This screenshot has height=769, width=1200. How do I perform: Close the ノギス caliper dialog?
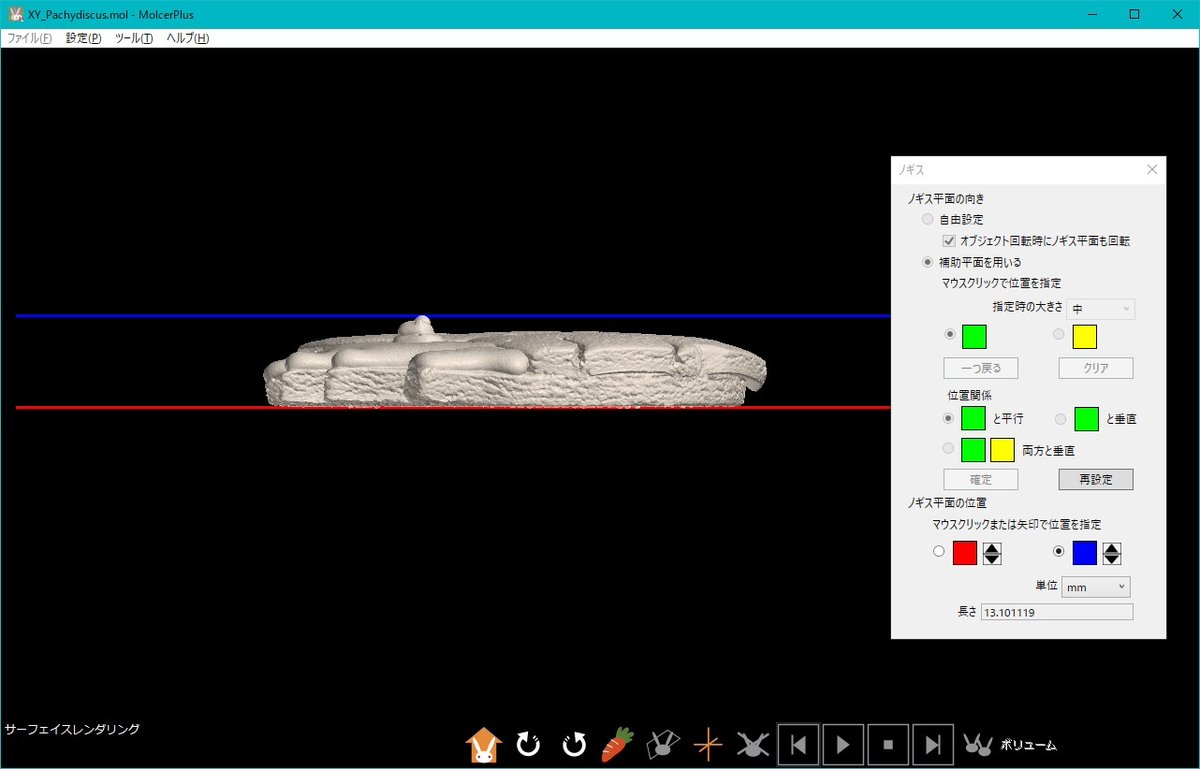tap(1151, 170)
